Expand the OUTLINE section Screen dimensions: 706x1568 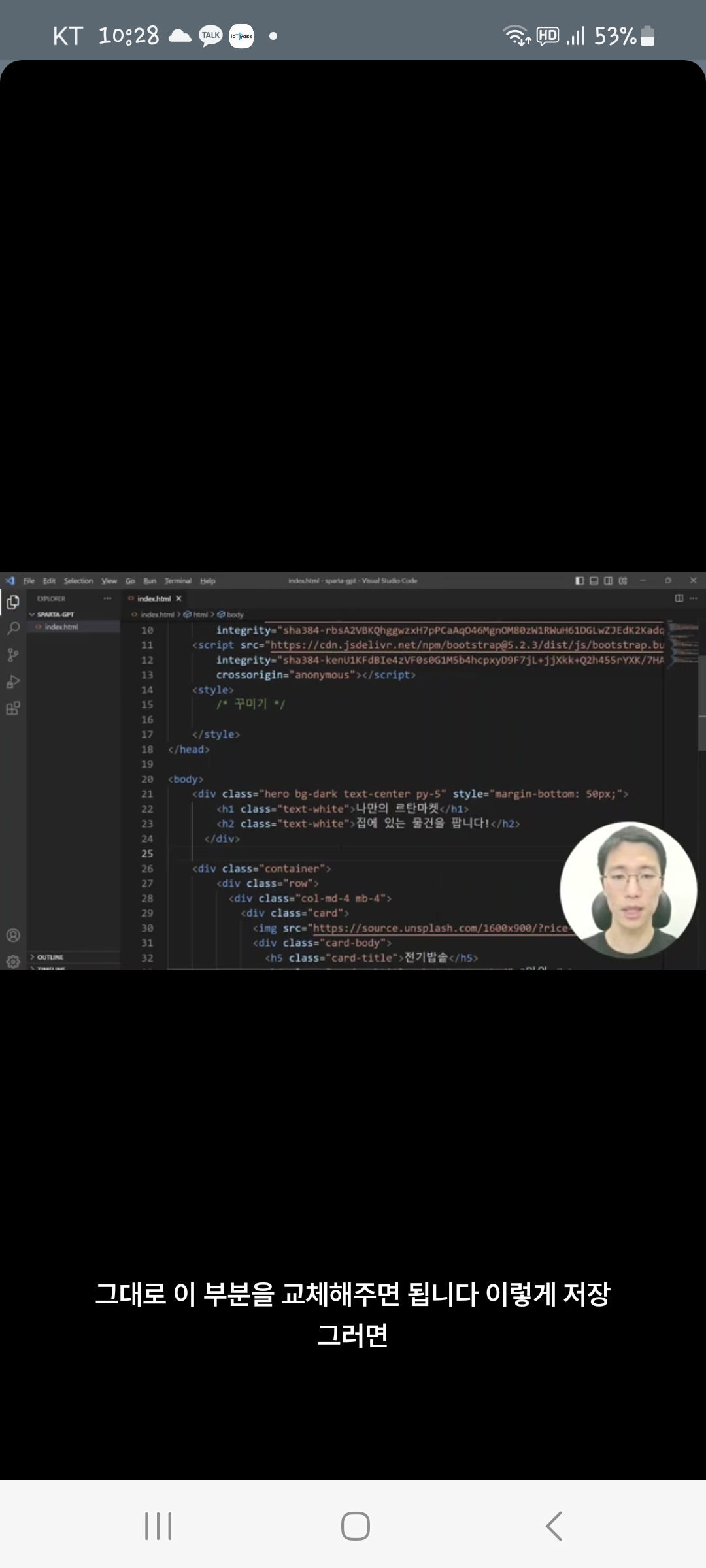[50, 957]
